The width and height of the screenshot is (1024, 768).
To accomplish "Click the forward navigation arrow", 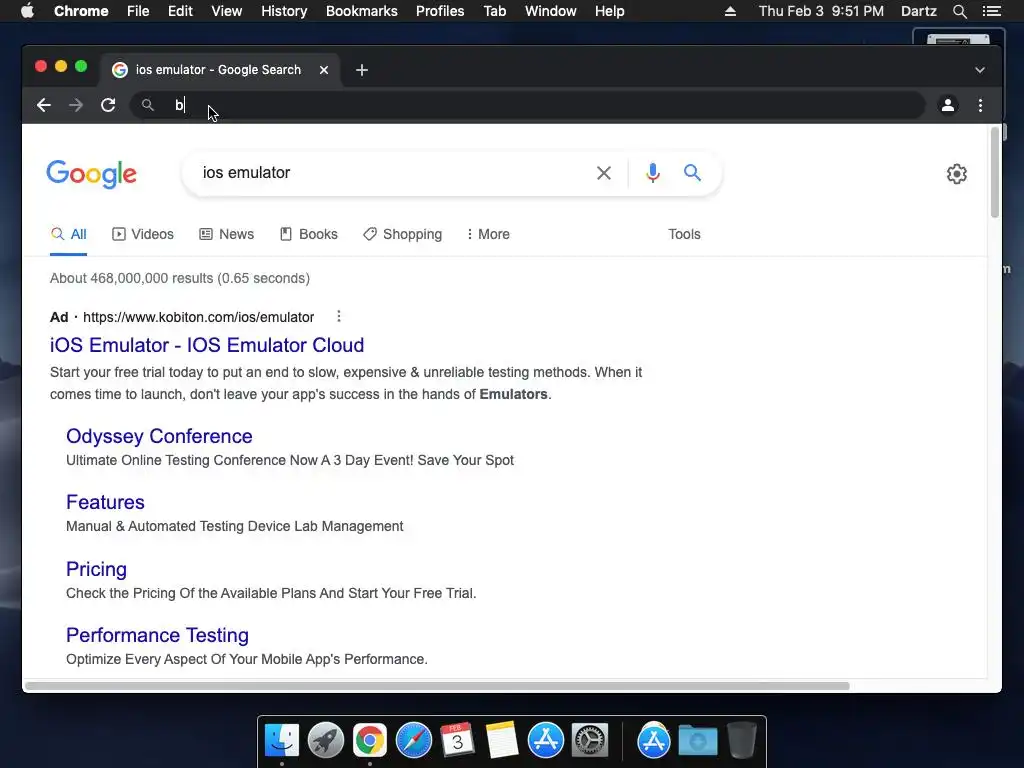I will pyautogui.click(x=76, y=105).
